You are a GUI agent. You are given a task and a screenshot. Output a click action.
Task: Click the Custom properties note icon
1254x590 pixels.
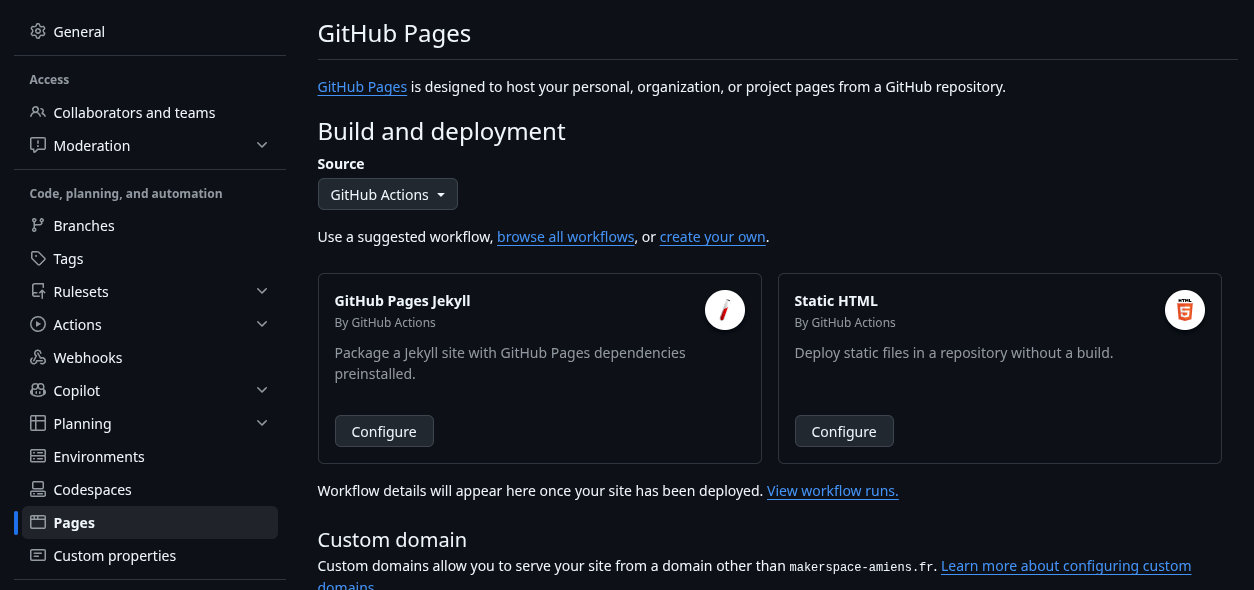38,555
